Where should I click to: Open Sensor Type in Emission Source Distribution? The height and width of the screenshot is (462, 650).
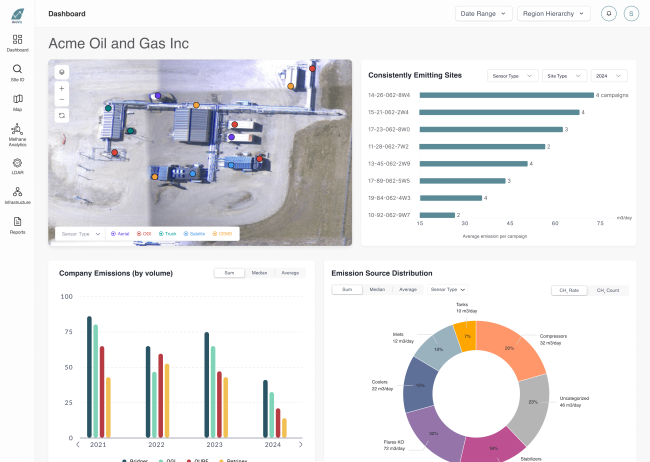pyautogui.click(x=448, y=289)
